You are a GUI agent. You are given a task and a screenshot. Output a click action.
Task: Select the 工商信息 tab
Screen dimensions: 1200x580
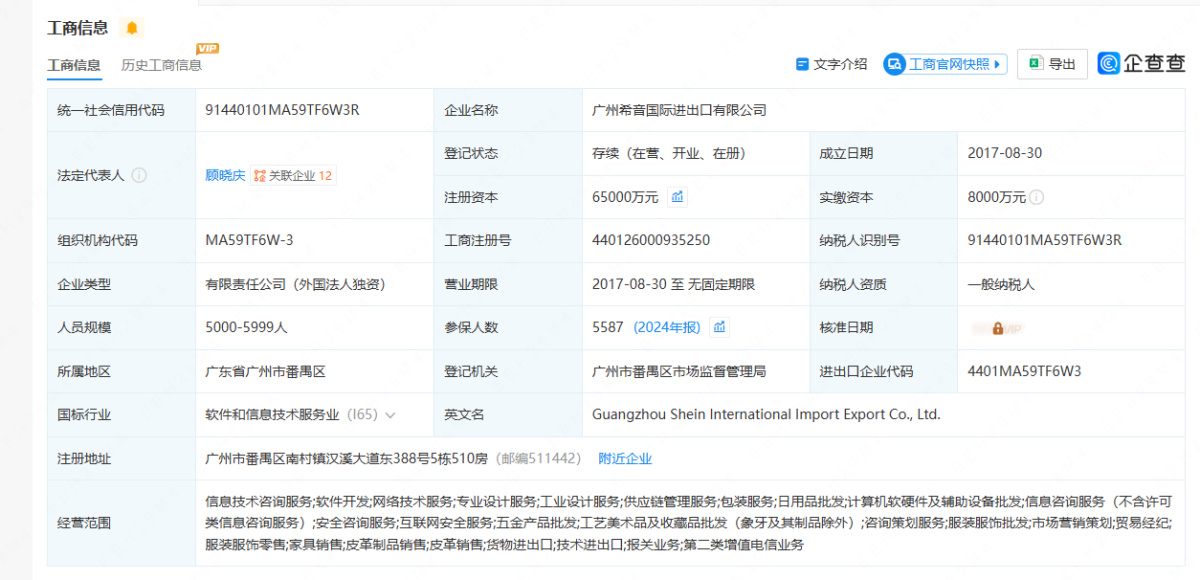coord(74,64)
